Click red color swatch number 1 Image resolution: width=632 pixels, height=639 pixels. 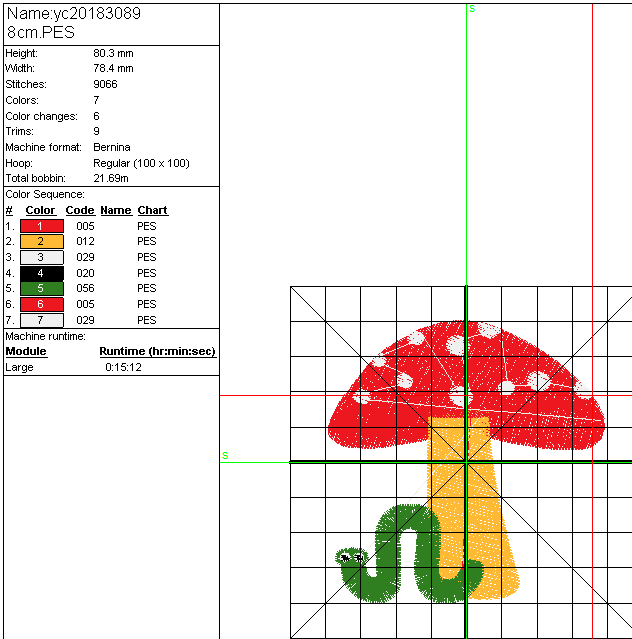(42, 226)
